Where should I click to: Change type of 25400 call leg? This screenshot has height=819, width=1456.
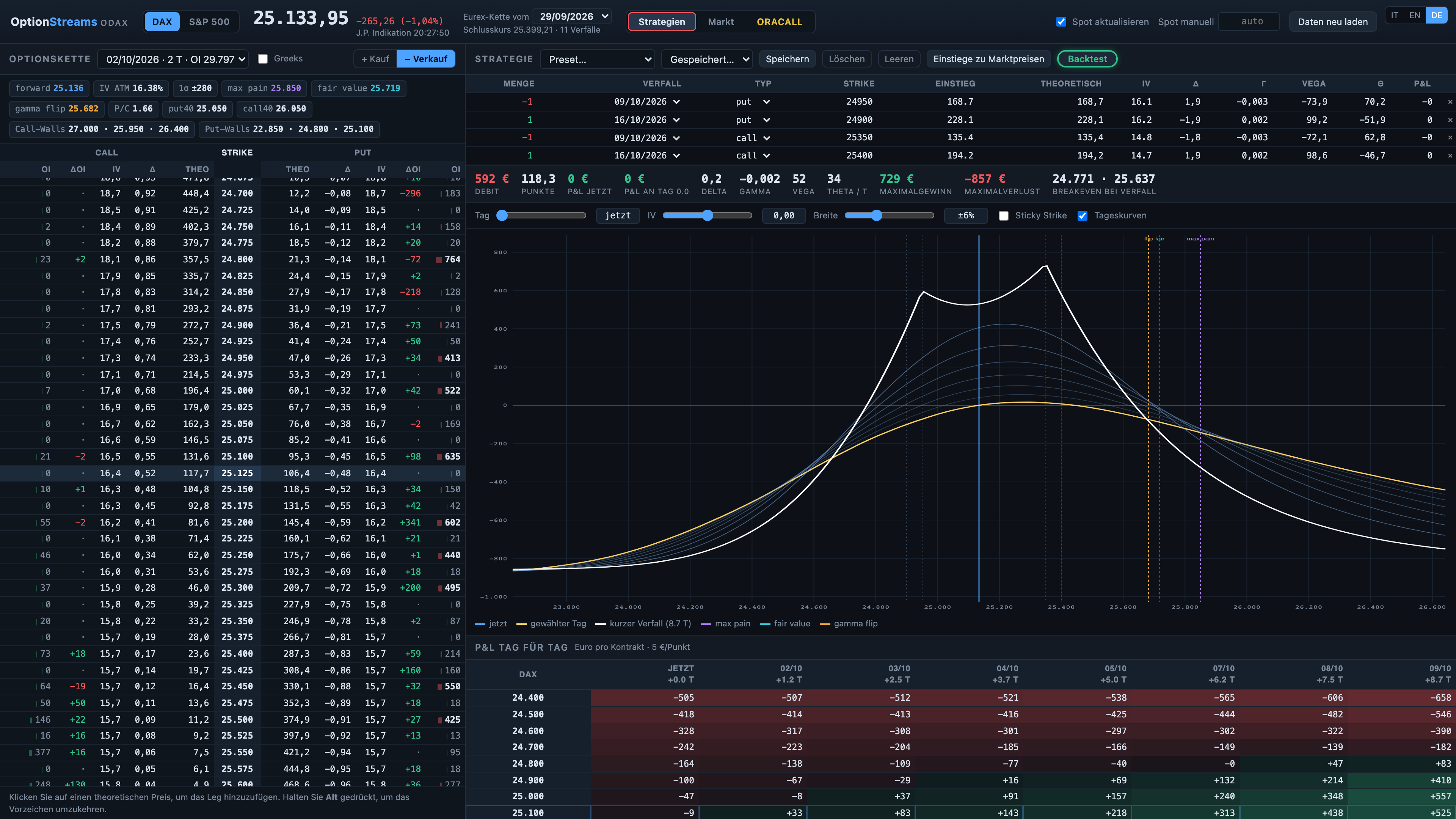[x=753, y=155]
